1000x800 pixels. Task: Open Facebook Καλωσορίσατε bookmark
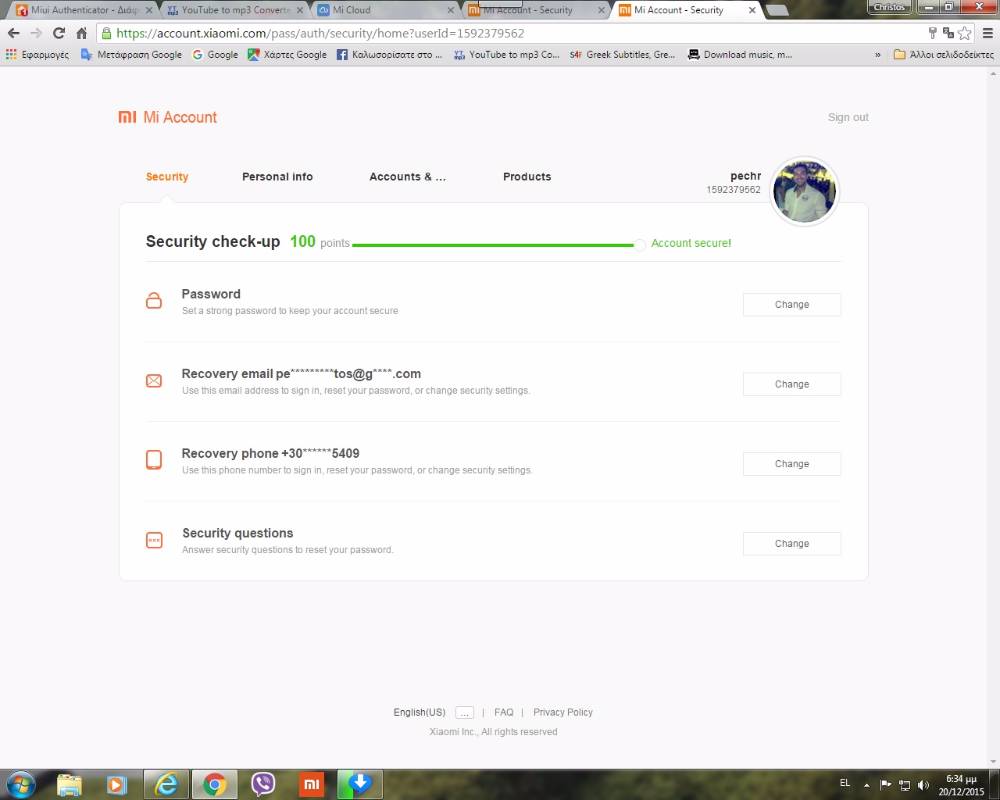390,55
